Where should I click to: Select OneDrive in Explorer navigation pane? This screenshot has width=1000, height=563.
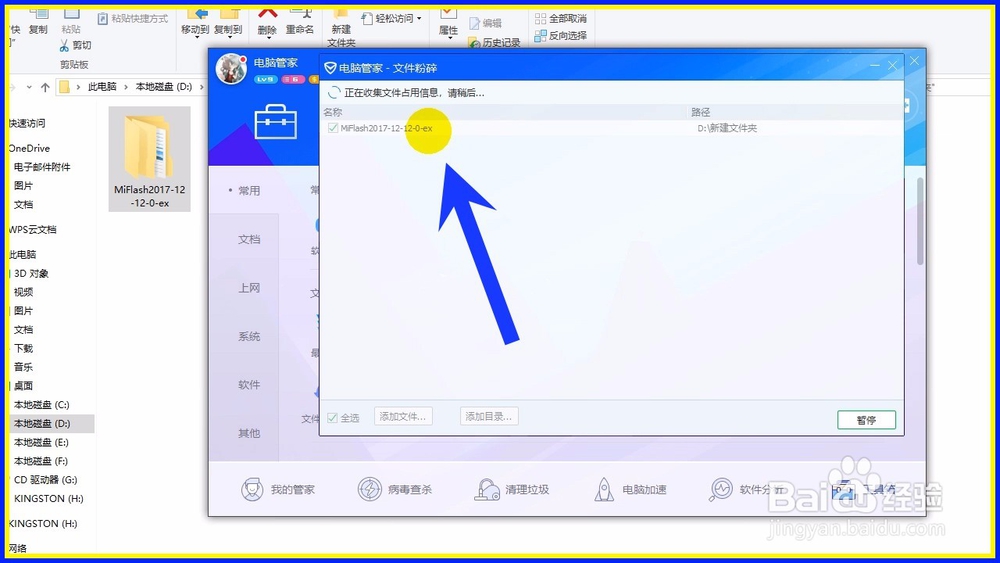pyautogui.click(x=29, y=148)
